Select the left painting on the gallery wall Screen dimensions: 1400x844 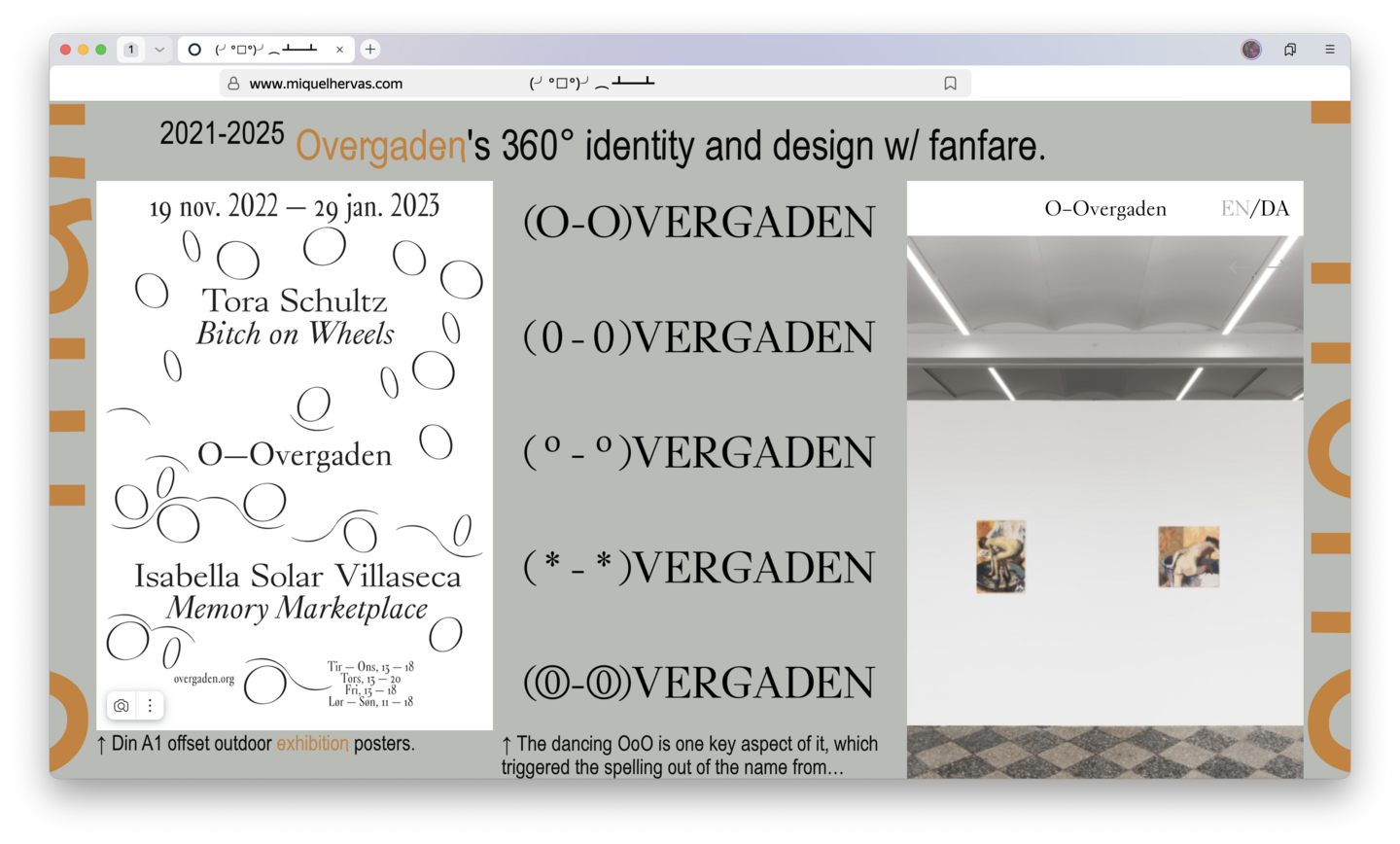pos(1000,556)
